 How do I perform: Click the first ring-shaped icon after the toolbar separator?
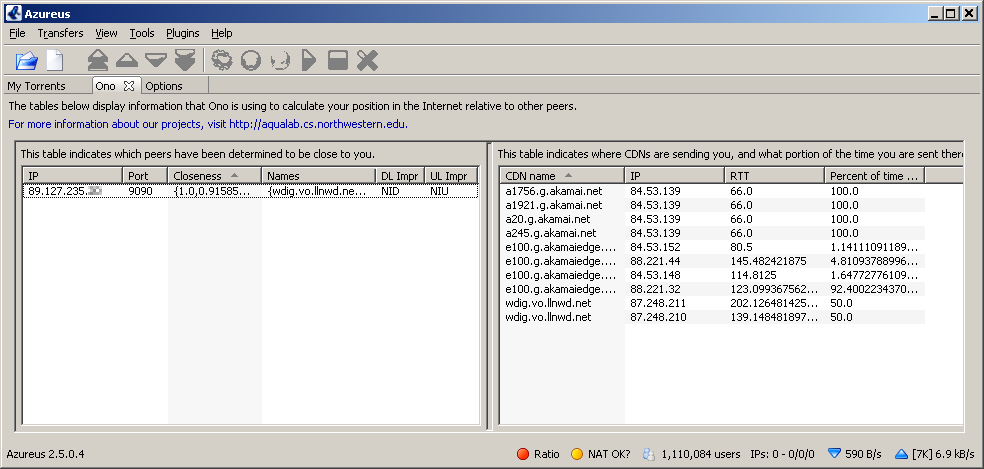click(222, 60)
